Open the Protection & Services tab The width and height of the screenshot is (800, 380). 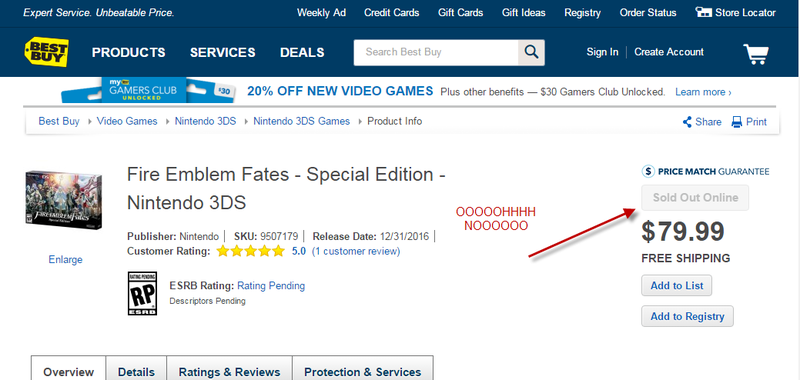pos(363,371)
